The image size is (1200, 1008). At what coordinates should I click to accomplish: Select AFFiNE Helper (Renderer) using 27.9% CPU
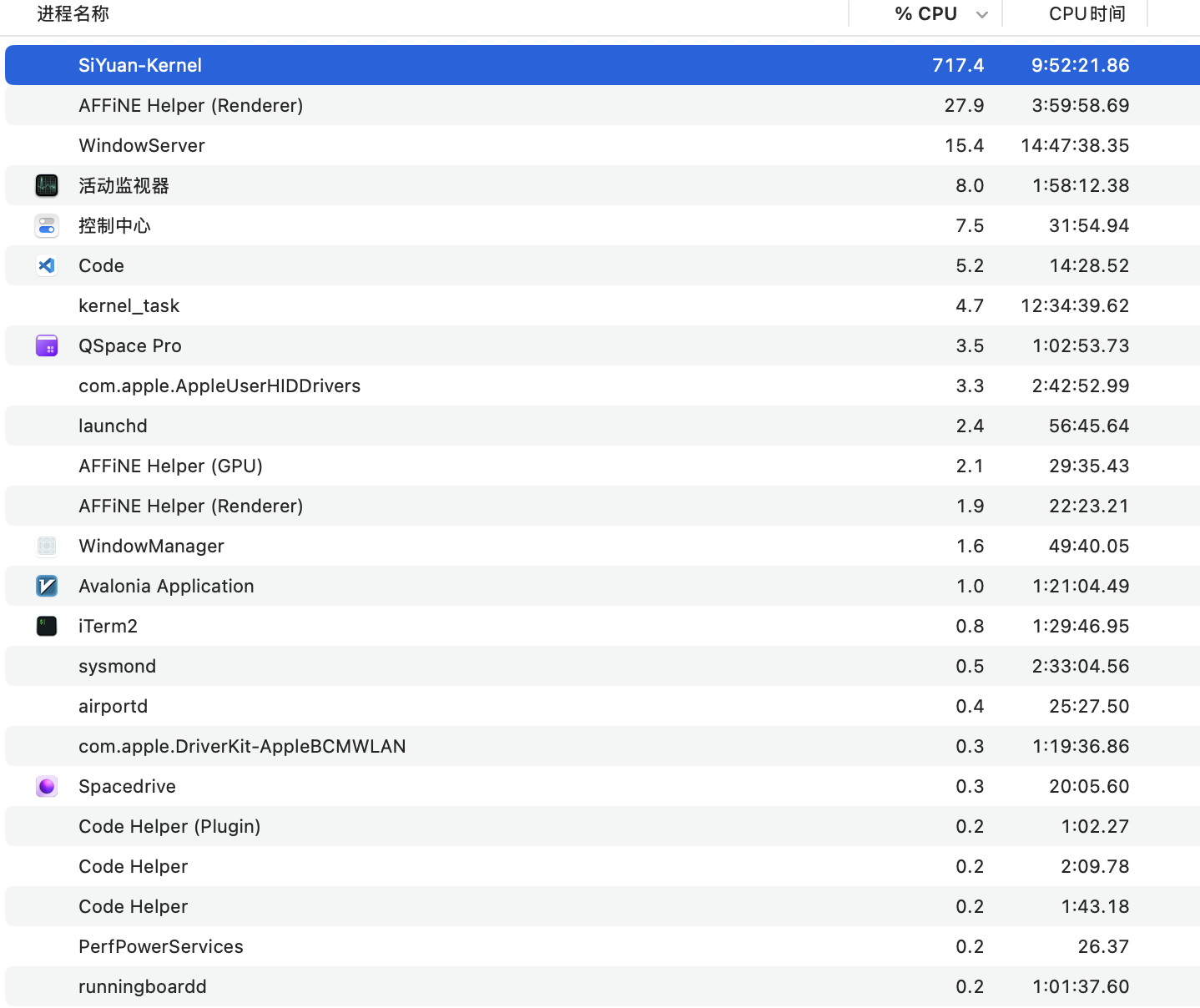click(191, 105)
